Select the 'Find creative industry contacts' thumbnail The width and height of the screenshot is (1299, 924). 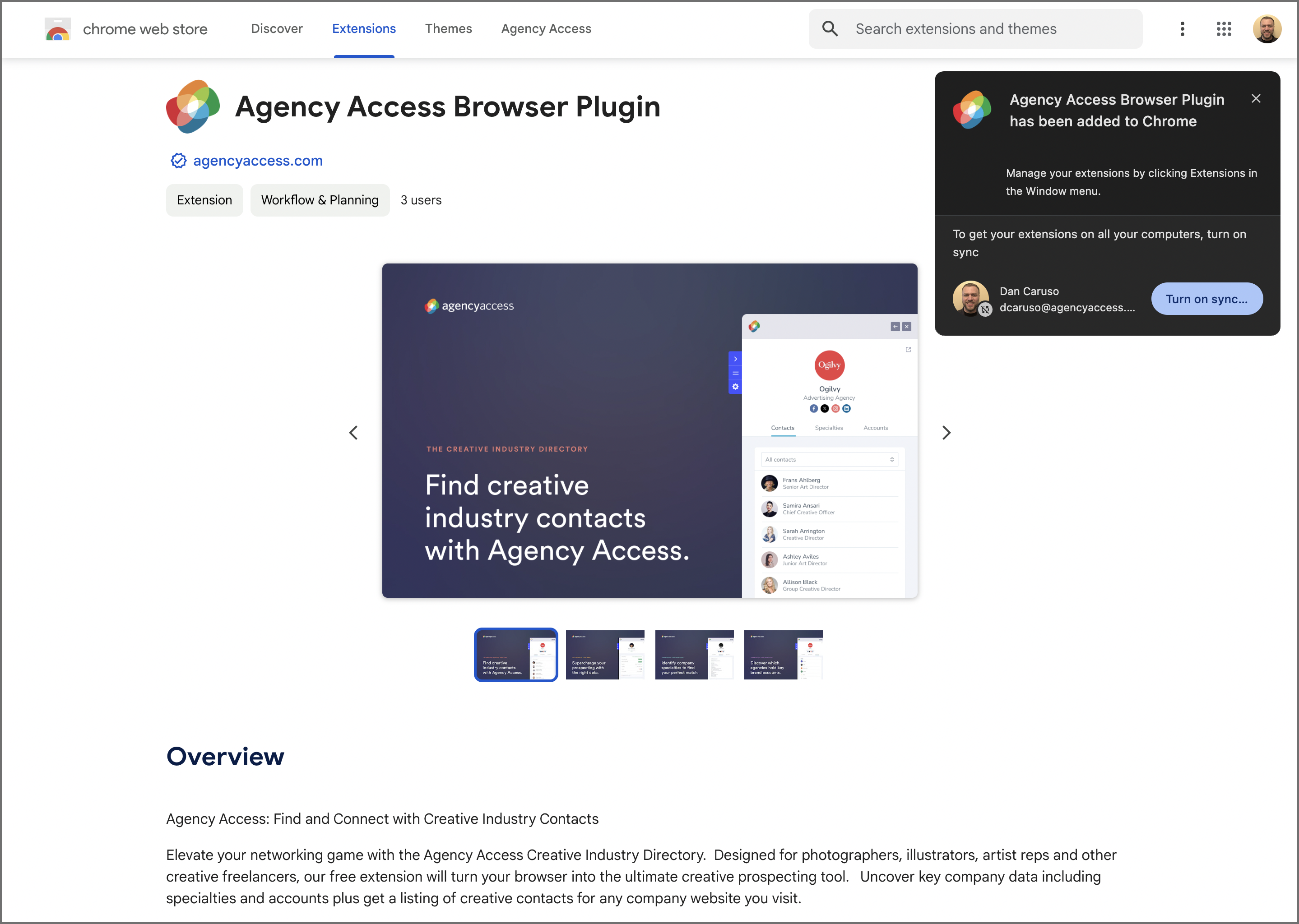tap(516, 655)
